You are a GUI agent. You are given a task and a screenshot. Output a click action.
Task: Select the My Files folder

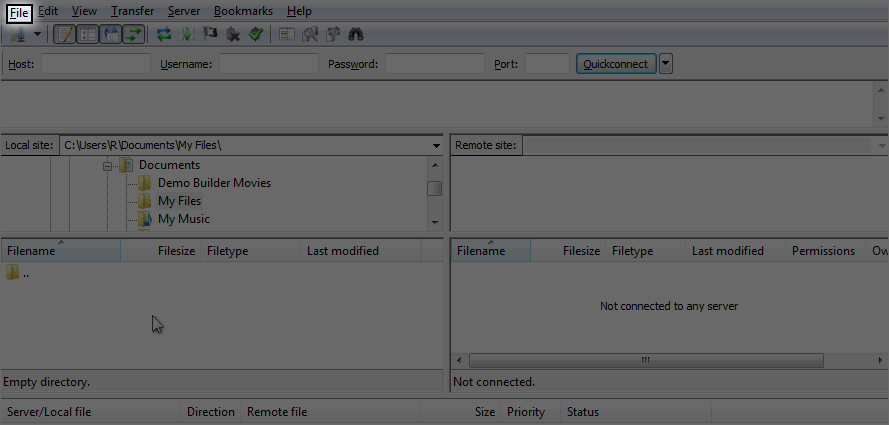(179, 201)
